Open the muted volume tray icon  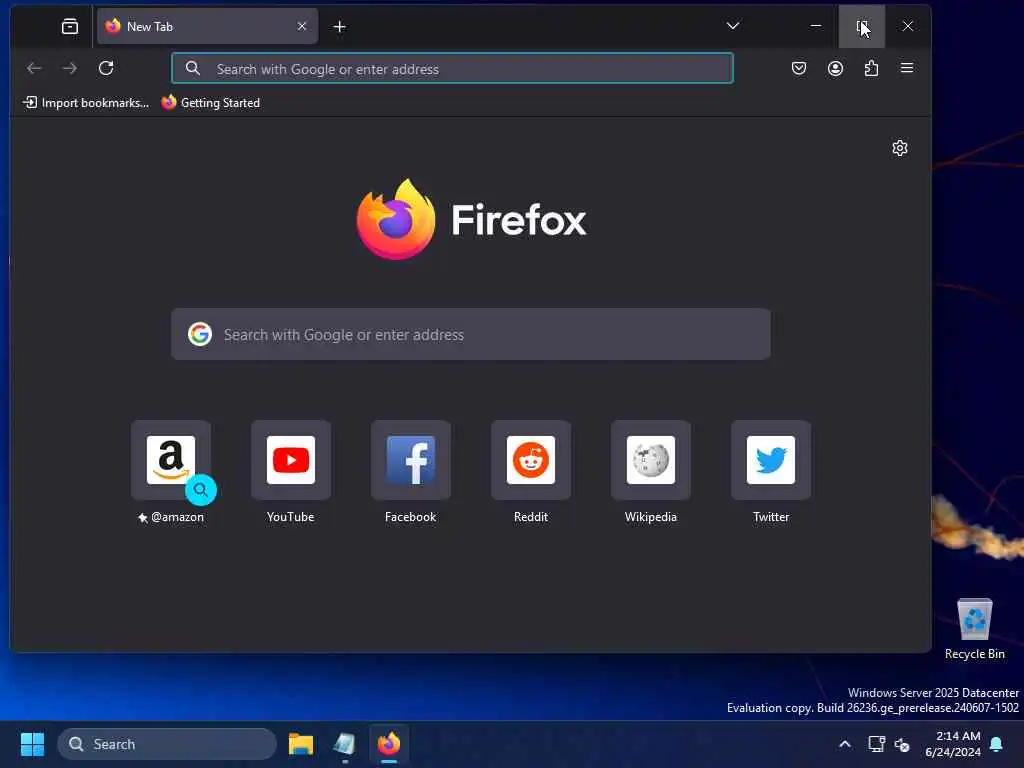point(903,744)
